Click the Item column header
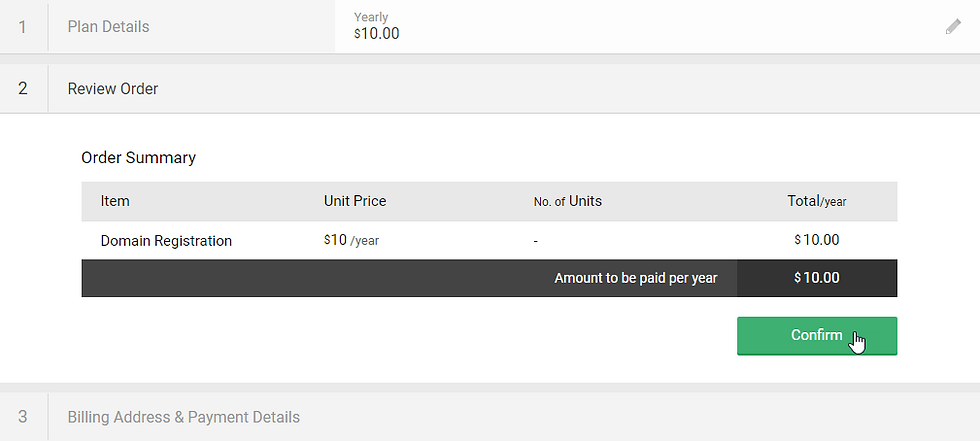980x441 pixels. (115, 201)
